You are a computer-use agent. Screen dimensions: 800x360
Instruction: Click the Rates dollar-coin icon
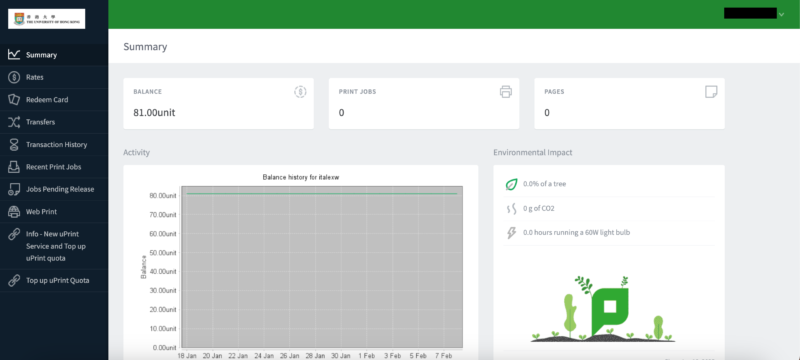pyautogui.click(x=14, y=77)
